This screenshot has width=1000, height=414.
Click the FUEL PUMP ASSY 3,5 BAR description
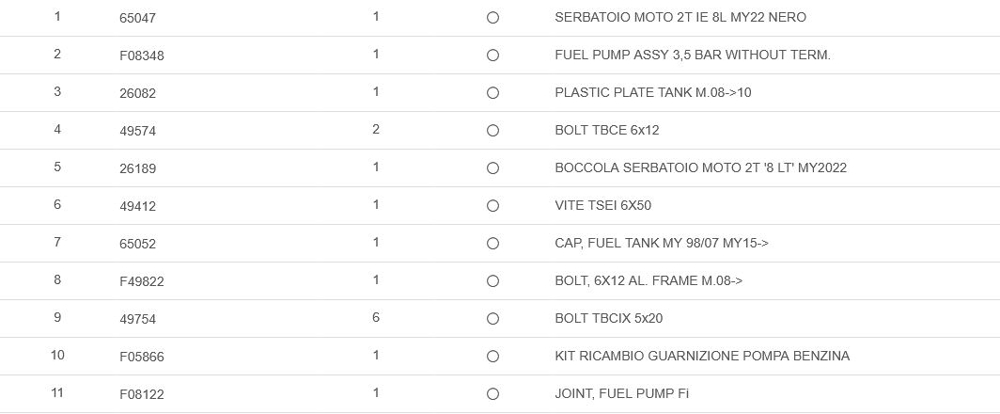click(x=692, y=55)
